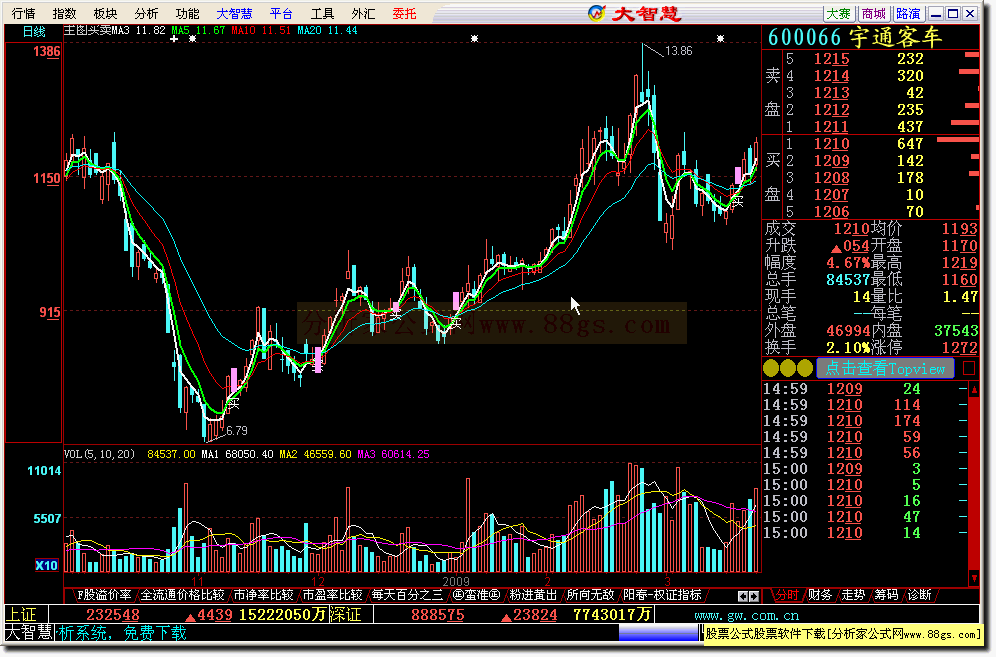This screenshot has width=996, height=657.
Task: Click the 6.79 low price label
Action: click(237, 431)
